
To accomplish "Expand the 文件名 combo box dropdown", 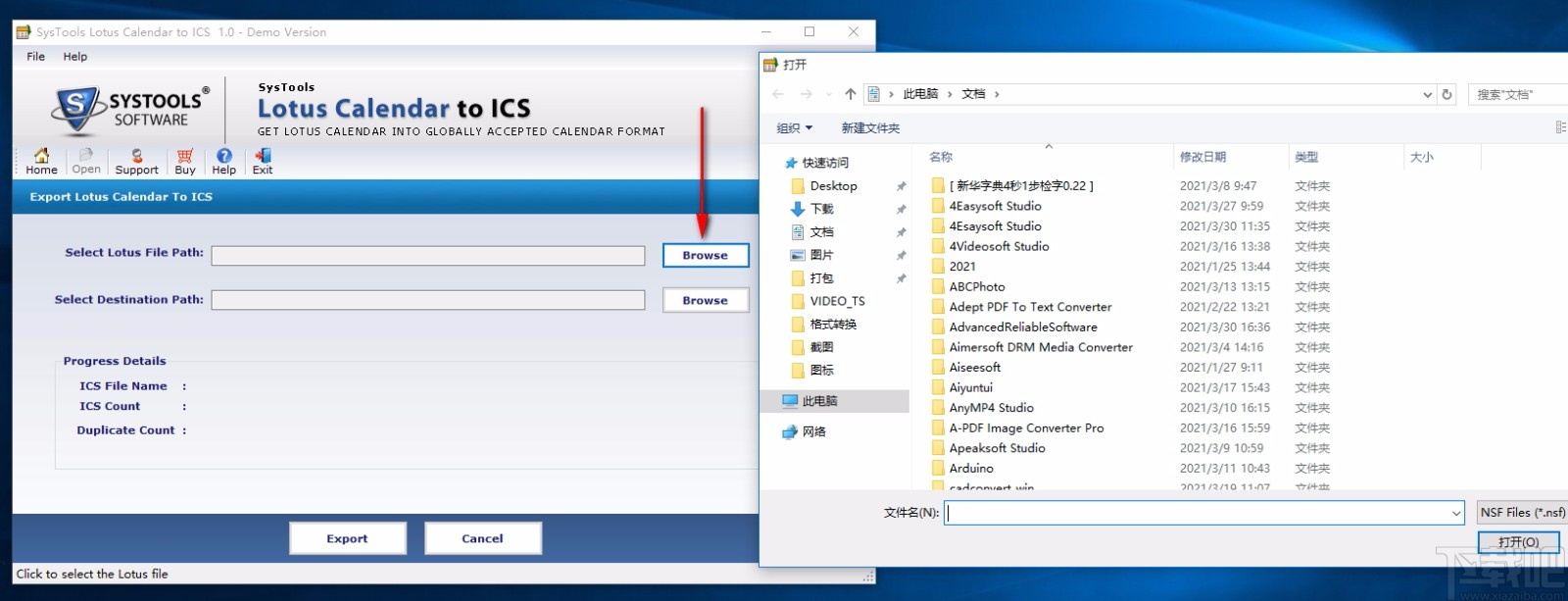I will 1456,513.
